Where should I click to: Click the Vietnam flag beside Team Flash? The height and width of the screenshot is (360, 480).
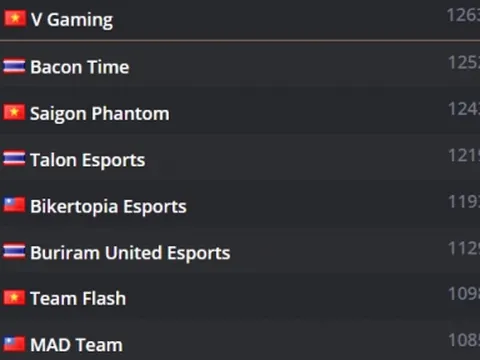point(14,298)
